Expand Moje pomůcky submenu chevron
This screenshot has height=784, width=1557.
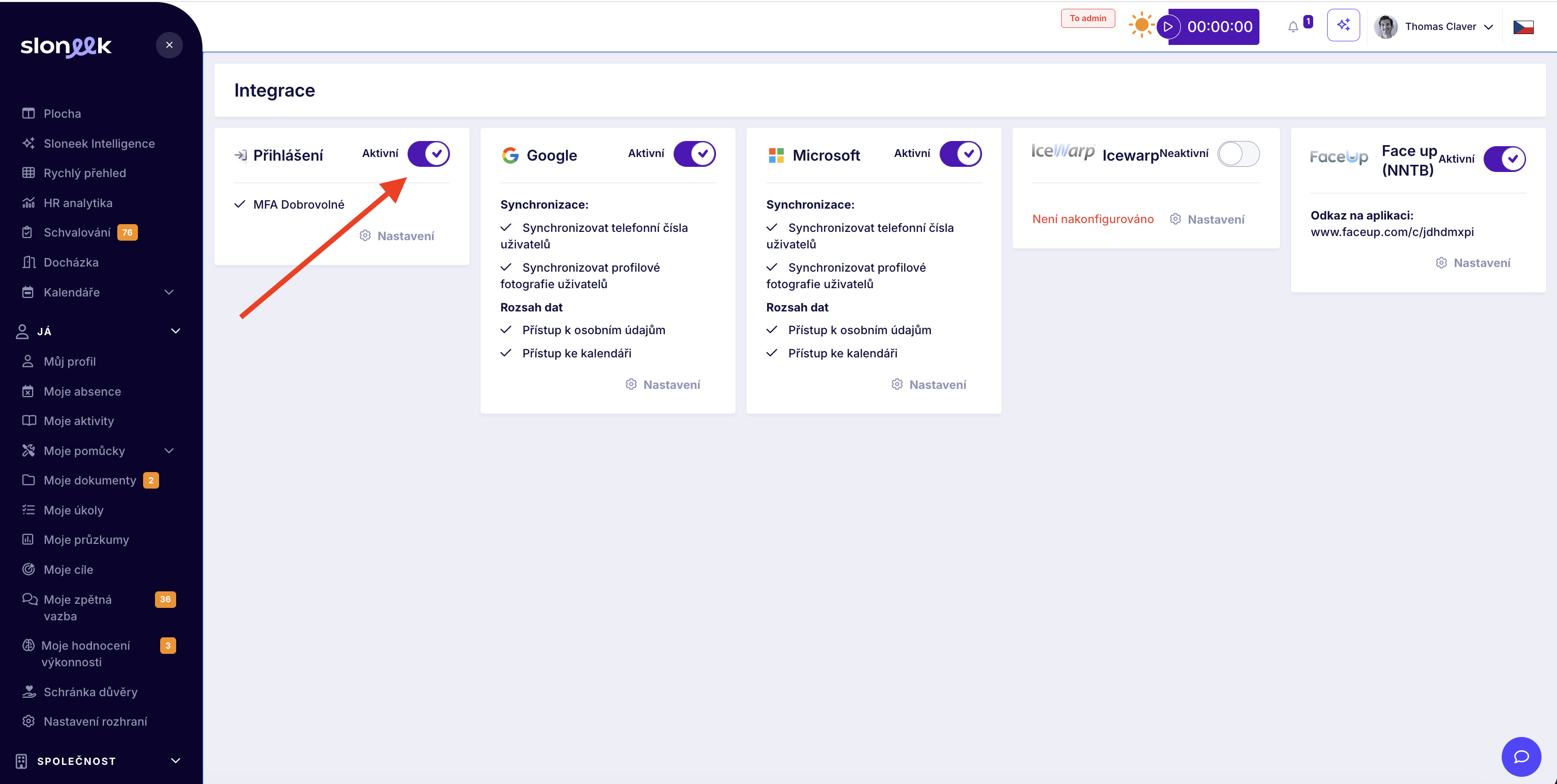tap(169, 450)
